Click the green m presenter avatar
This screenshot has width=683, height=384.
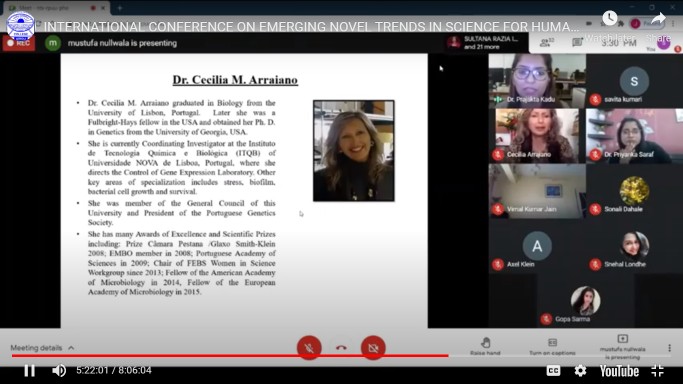[x=53, y=43]
